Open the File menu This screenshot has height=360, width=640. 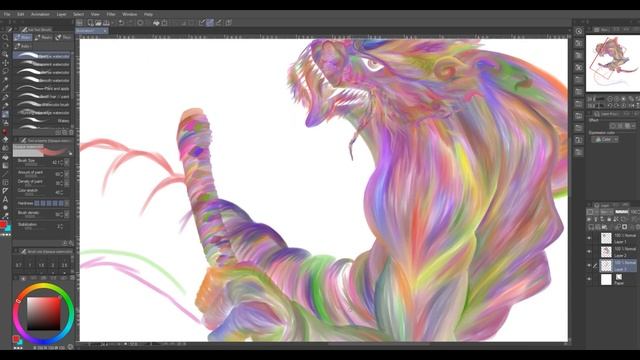tap(7, 14)
